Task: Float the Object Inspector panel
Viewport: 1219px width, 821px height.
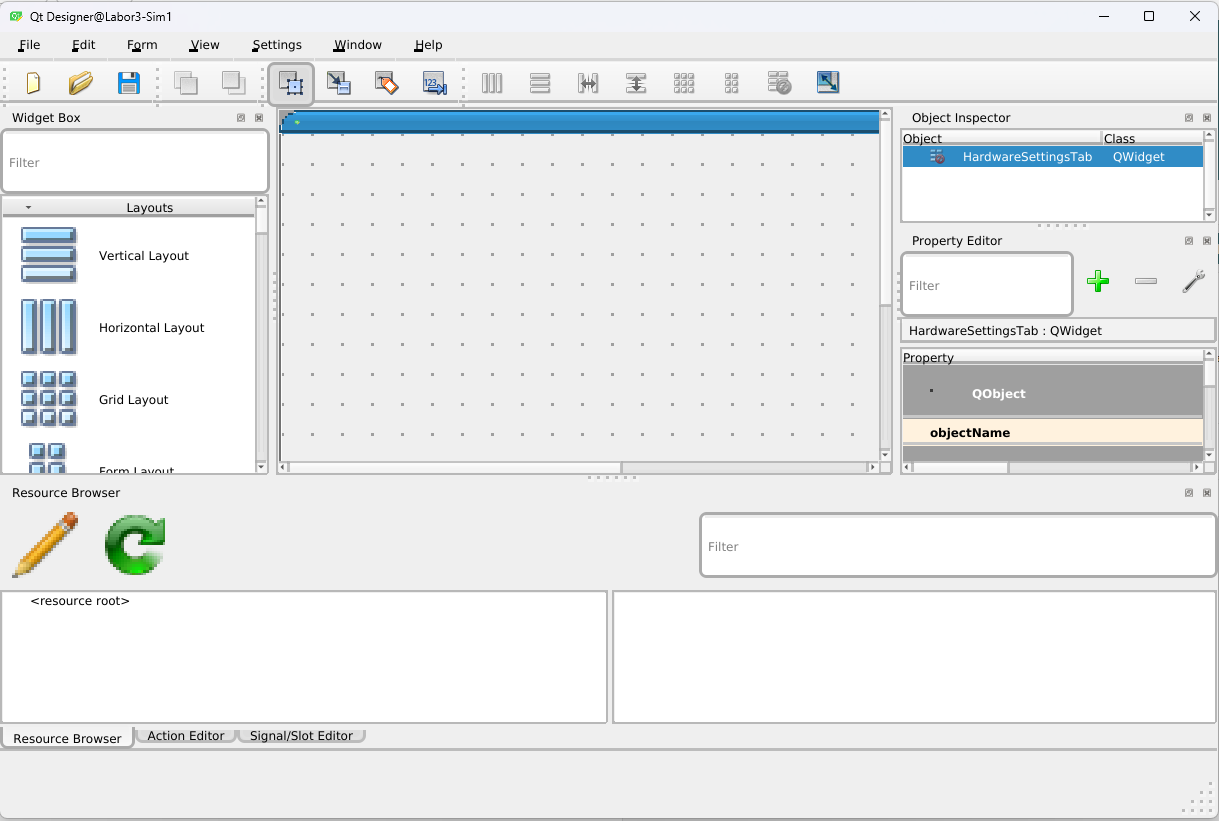Action: 1189,118
